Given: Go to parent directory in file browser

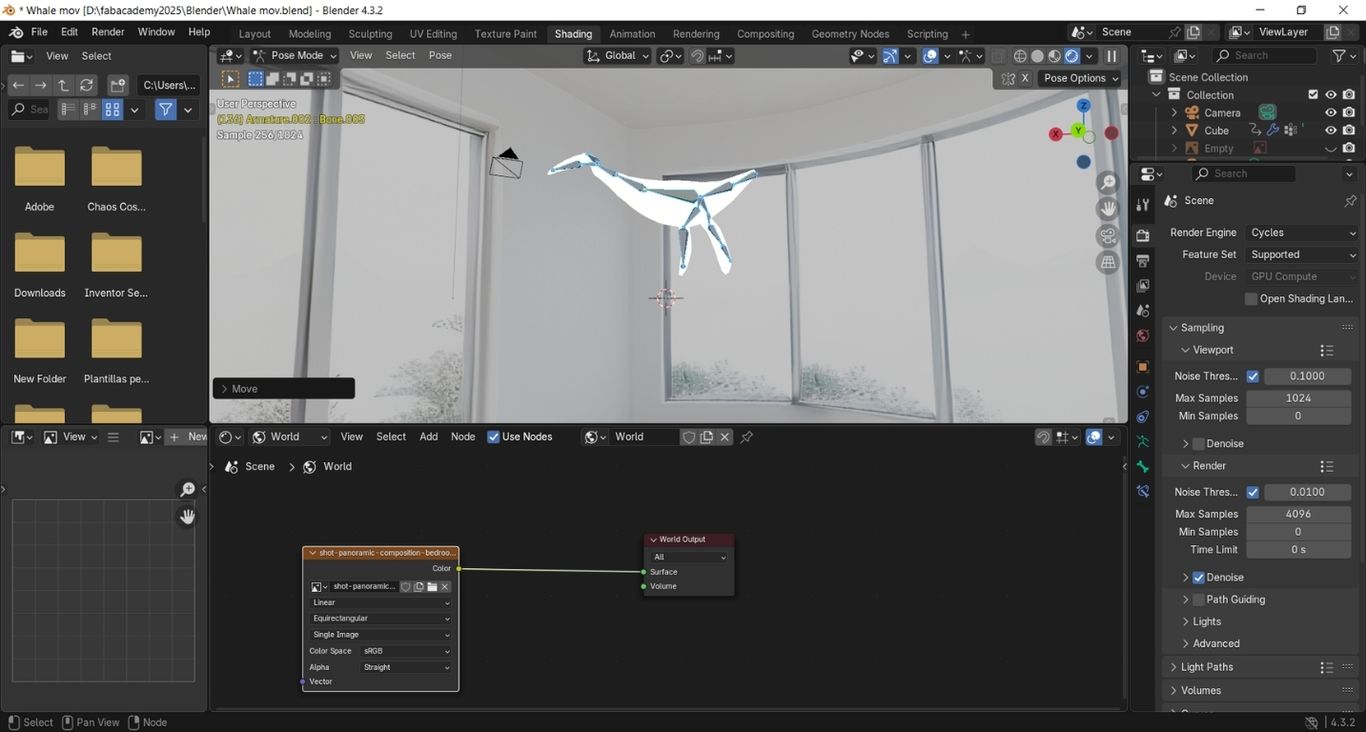Looking at the screenshot, I should (x=63, y=85).
